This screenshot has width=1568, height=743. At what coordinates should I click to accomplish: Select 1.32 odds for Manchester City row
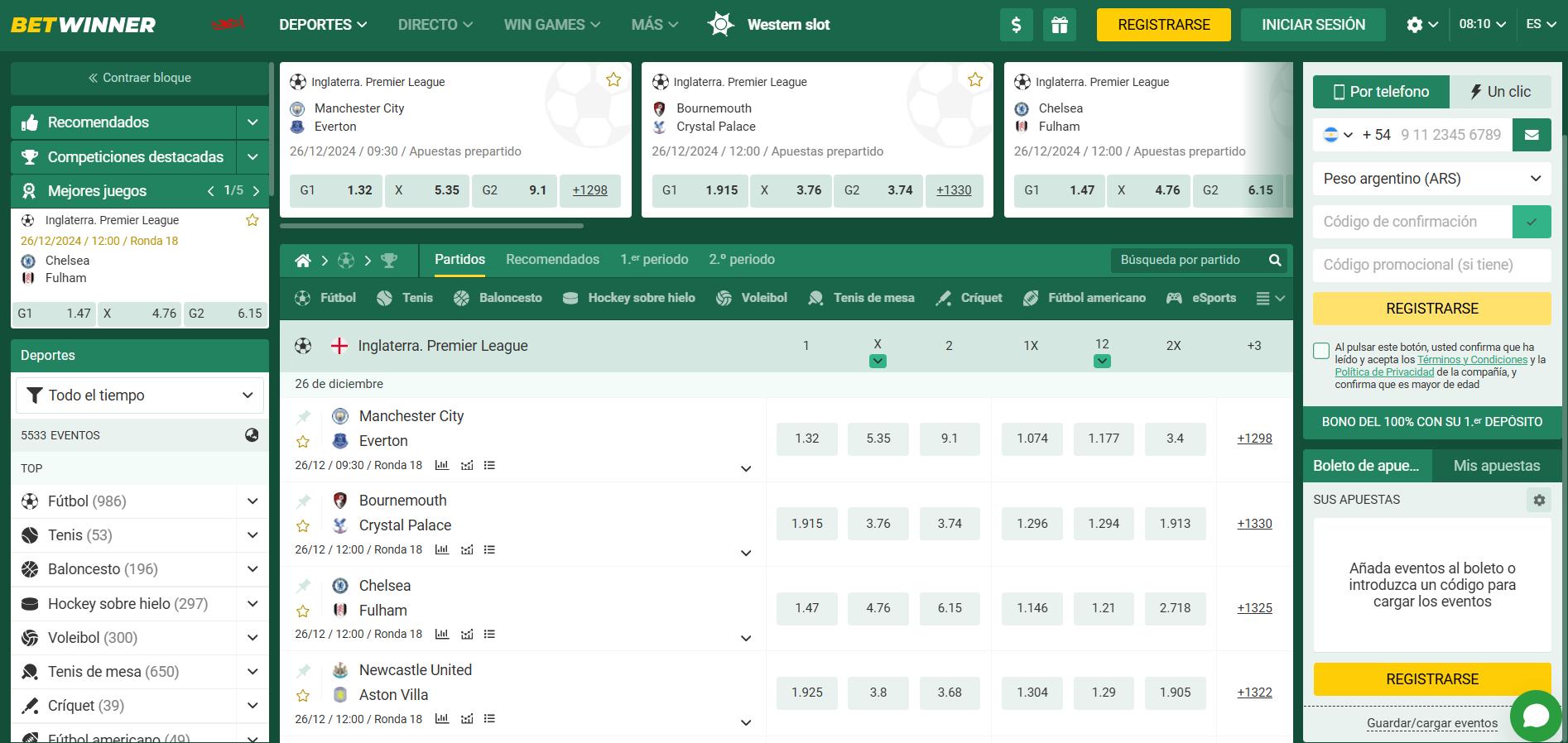[x=806, y=439]
